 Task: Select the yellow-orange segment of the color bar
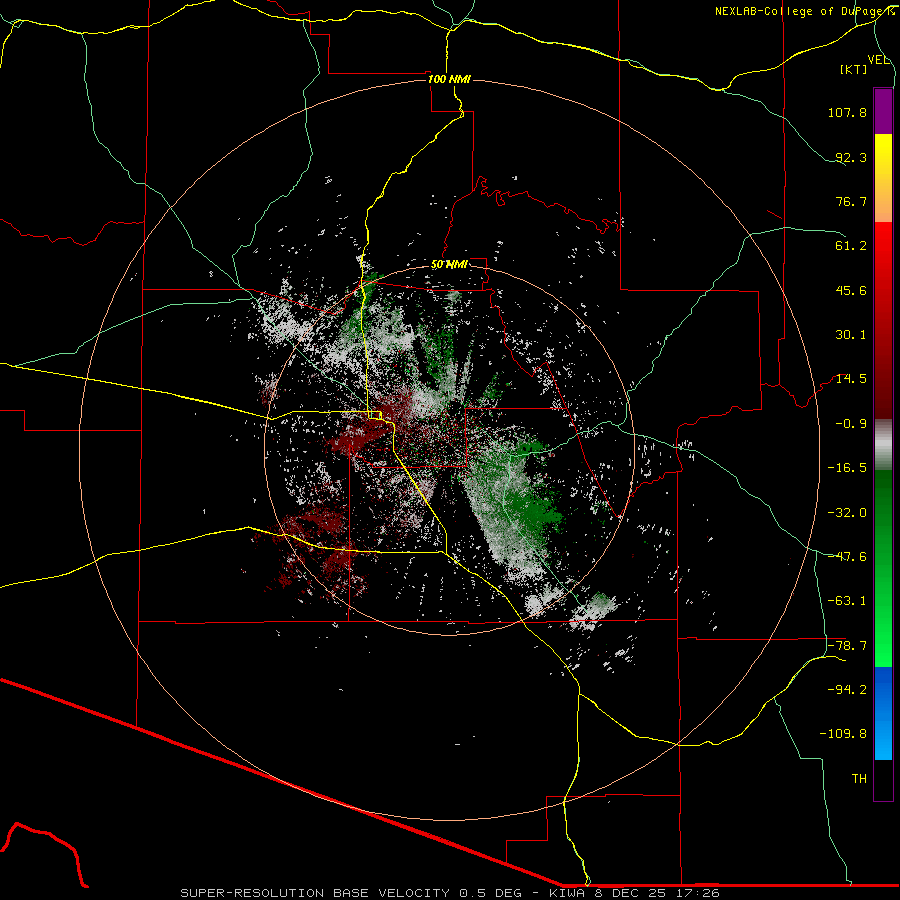pyautogui.click(x=883, y=178)
